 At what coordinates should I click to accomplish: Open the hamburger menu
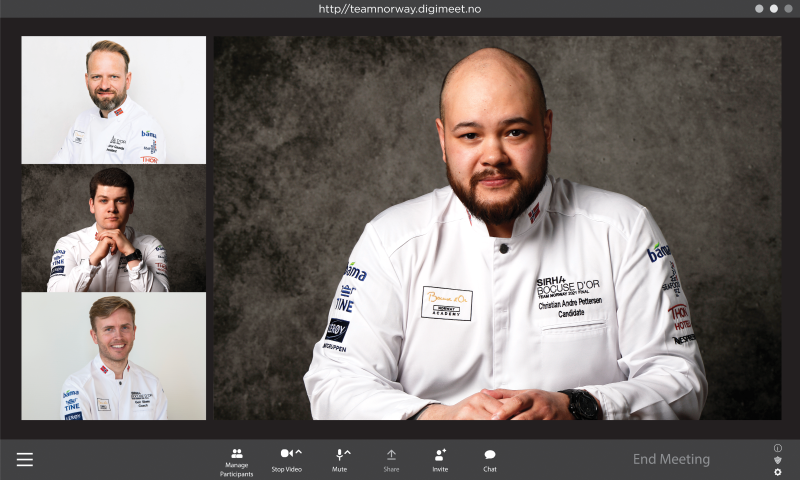click(x=25, y=460)
